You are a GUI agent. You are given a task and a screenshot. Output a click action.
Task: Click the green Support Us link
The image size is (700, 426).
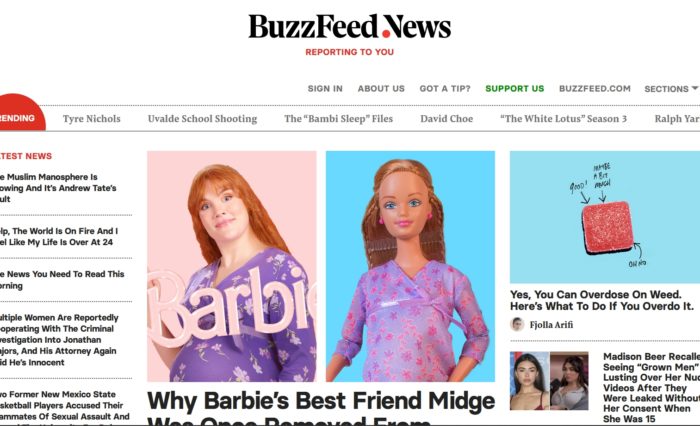pos(515,88)
